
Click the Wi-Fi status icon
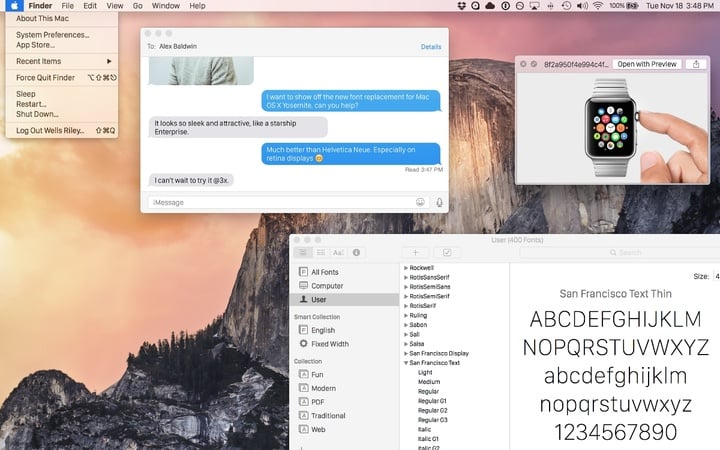click(597, 6)
